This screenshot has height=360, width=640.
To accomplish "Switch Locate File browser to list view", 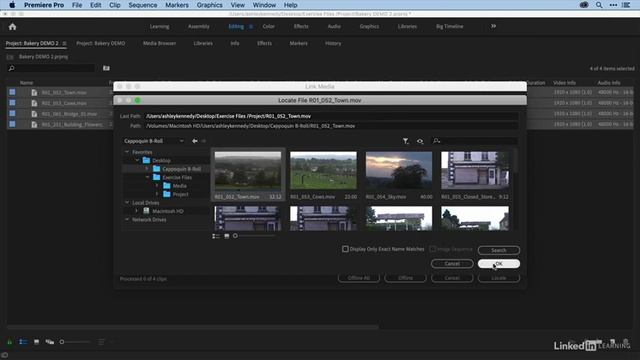I will click(216, 236).
